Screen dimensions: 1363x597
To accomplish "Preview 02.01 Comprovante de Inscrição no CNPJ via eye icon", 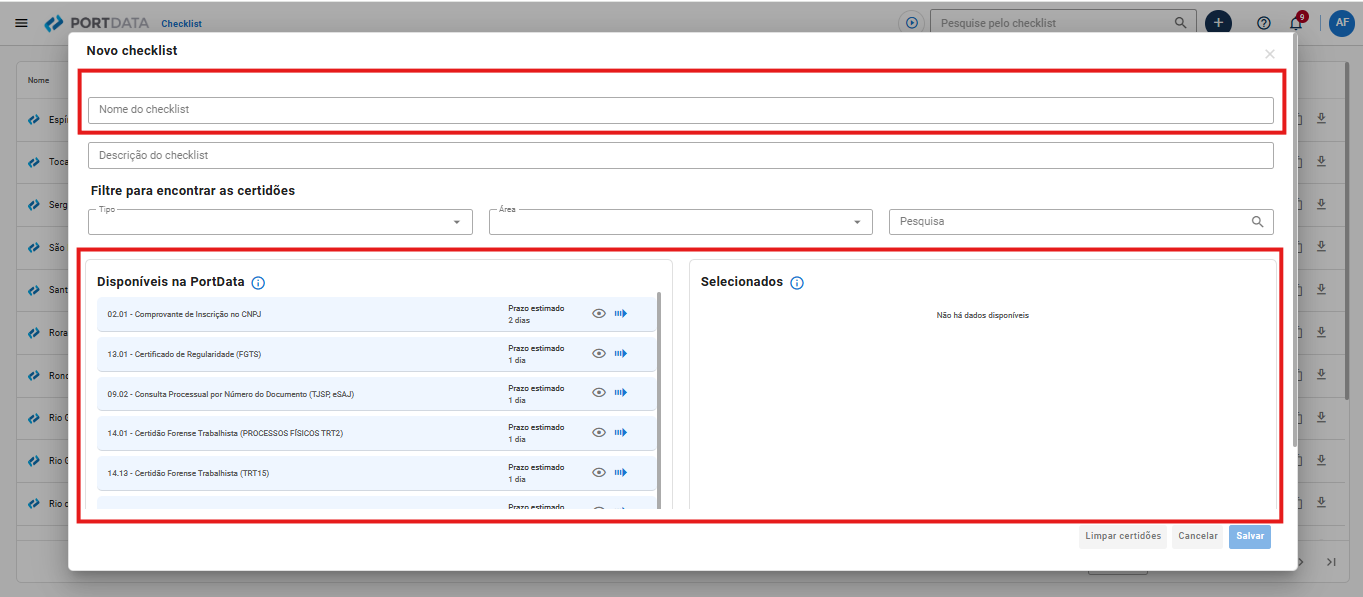I will coord(599,314).
